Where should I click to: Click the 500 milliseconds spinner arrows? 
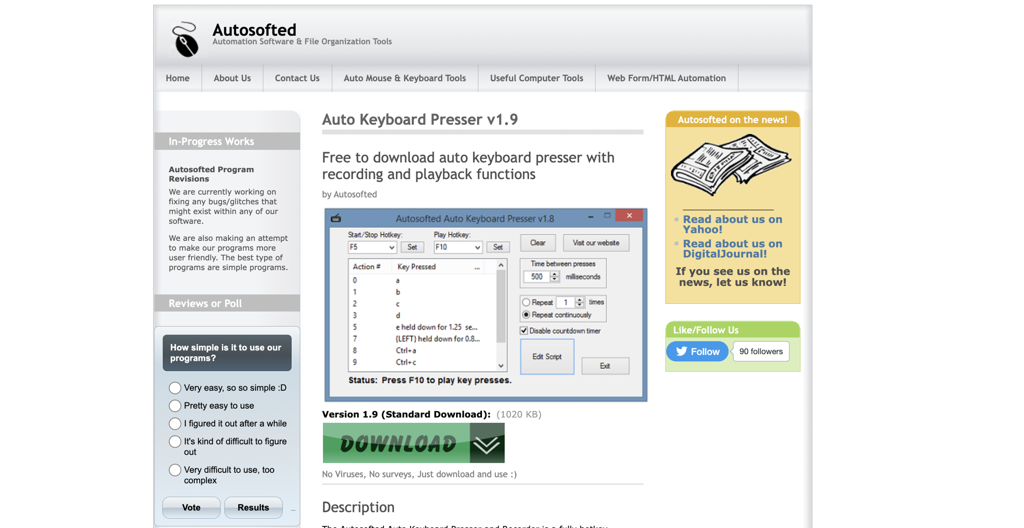click(x=554, y=276)
